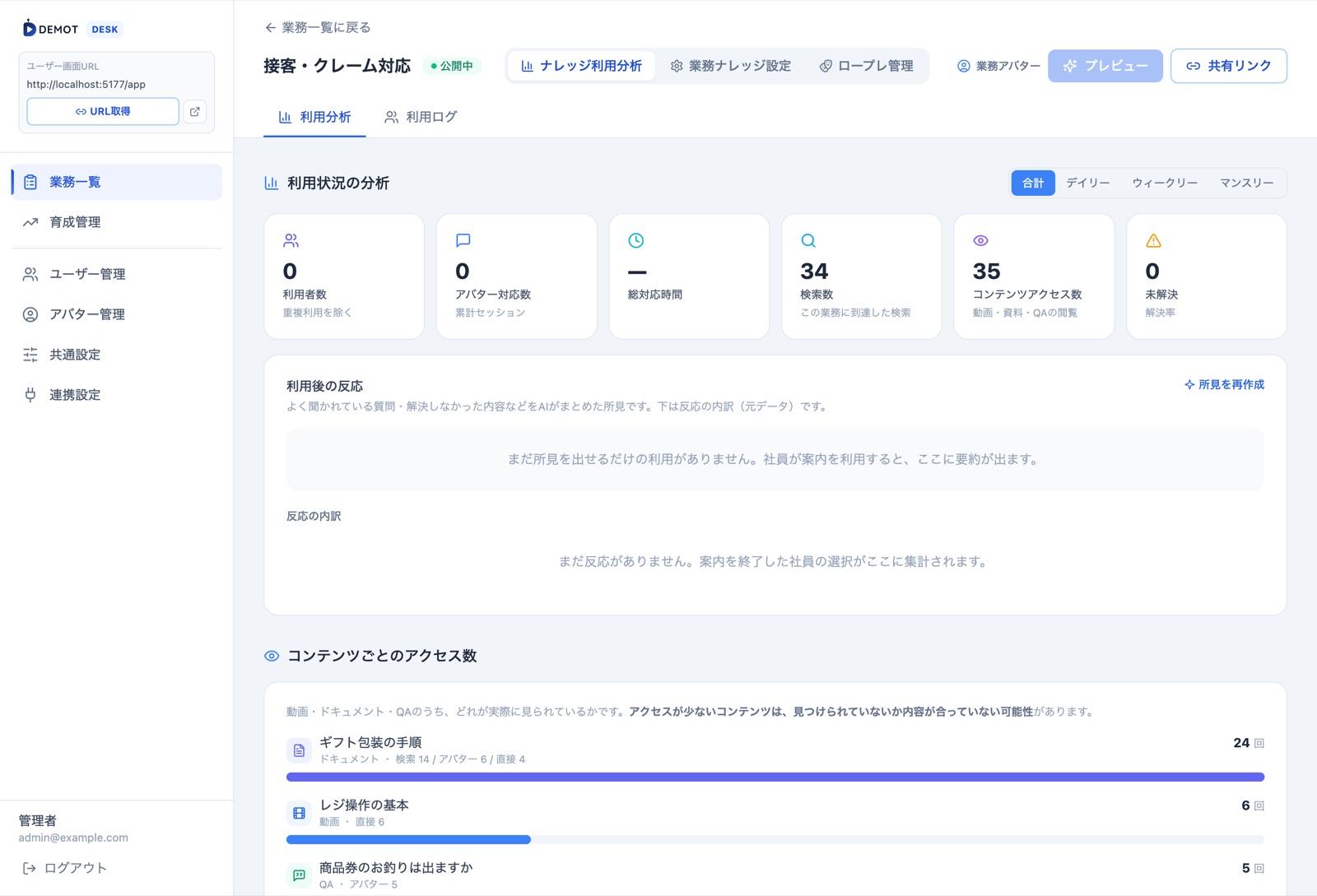
Task: Click 所見を再作成 link
Action: (x=1224, y=385)
